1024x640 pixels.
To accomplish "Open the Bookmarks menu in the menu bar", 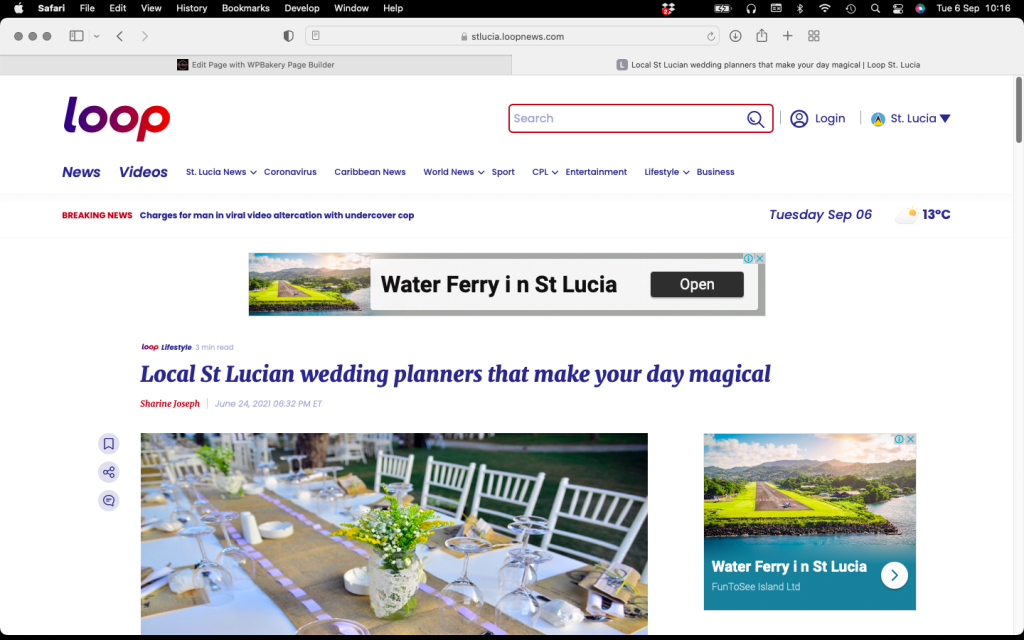I will click(246, 8).
